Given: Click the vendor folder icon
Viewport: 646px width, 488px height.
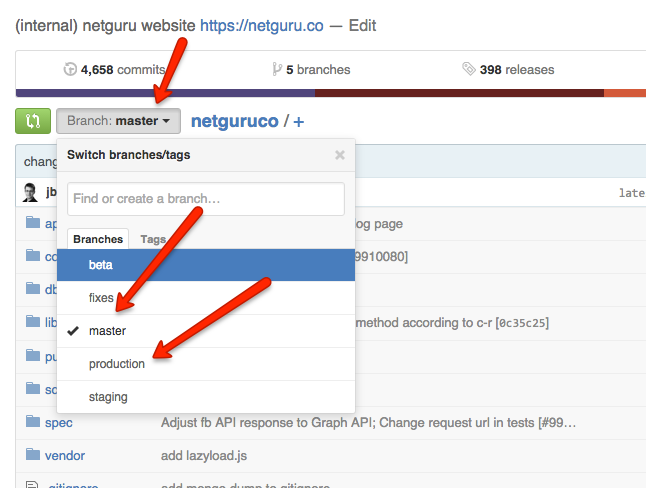Looking at the screenshot, I should click(33, 454).
